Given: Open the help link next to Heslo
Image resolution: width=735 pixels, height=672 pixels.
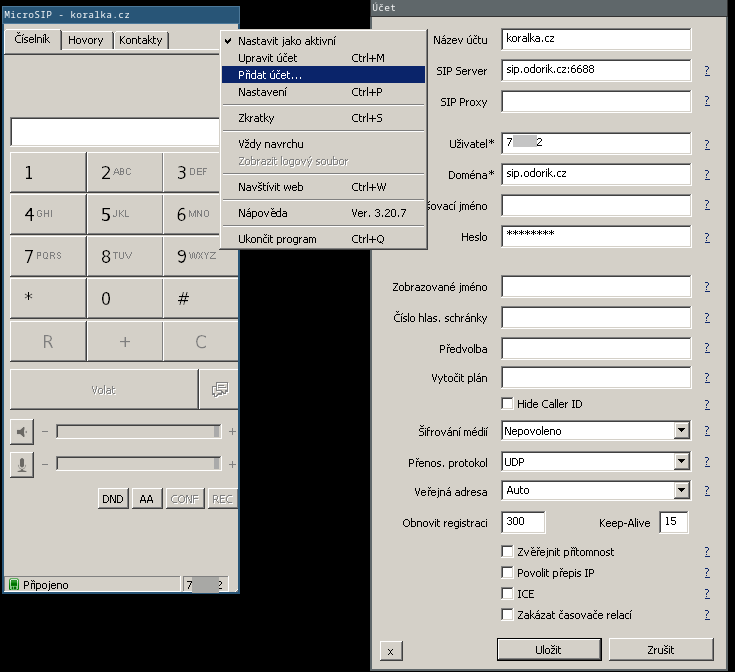Looking at the screenshot, I should pos(707,238).
